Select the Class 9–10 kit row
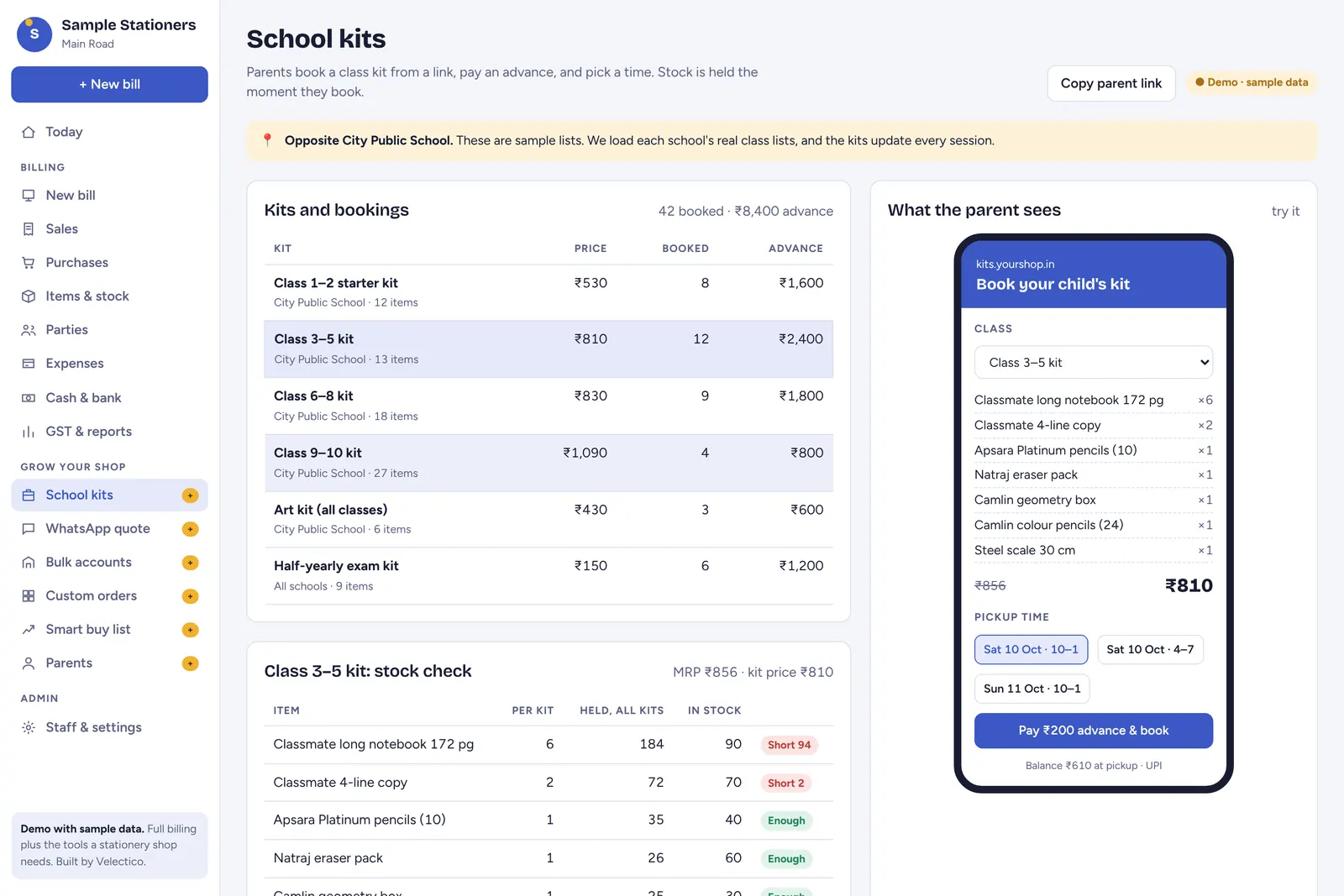Image resolution: width=1344 pixels, height=896 pixels. [549, 463]
